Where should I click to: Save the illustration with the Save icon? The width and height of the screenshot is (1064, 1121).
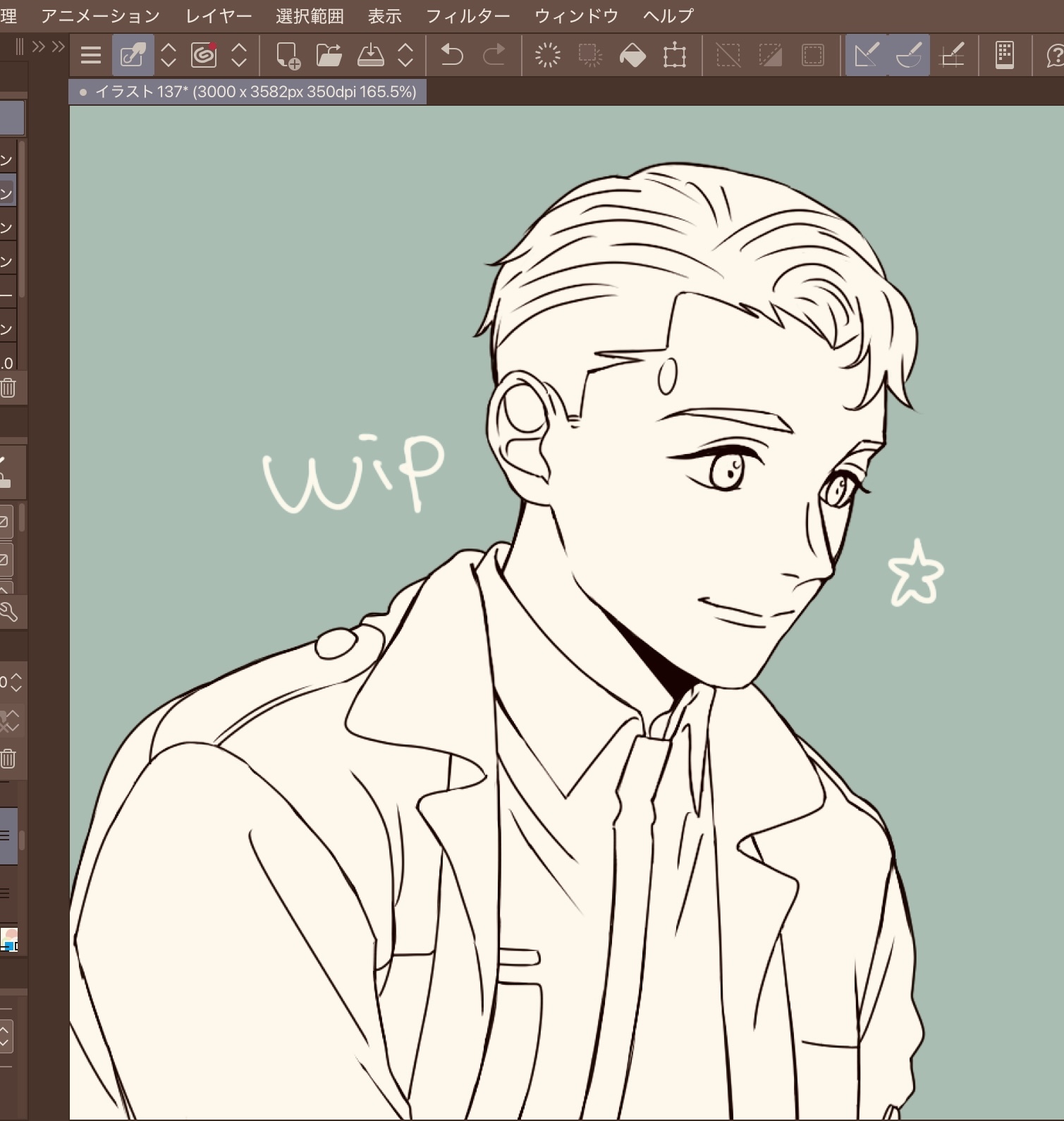tap(370, 55)
